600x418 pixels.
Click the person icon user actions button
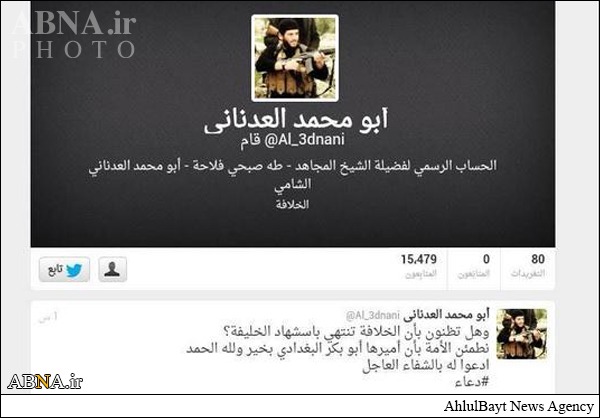(112, 269)
